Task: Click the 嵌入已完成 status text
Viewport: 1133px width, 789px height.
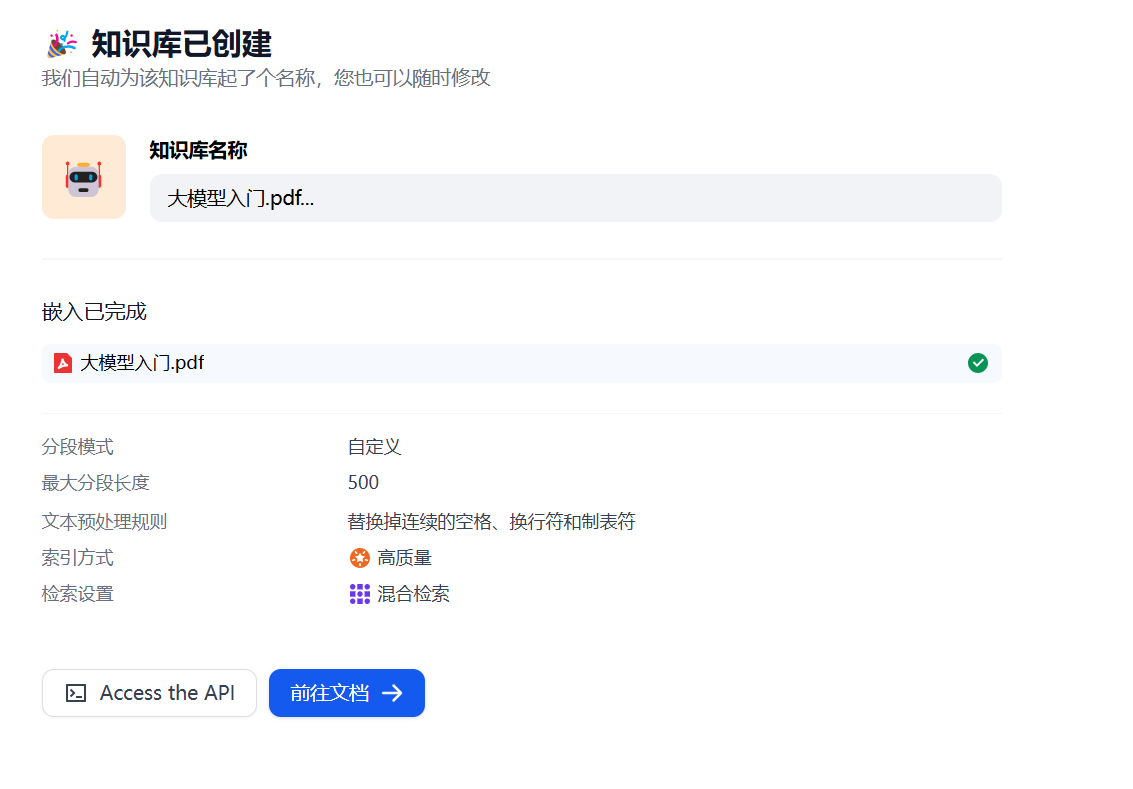Action: point(94,312)
